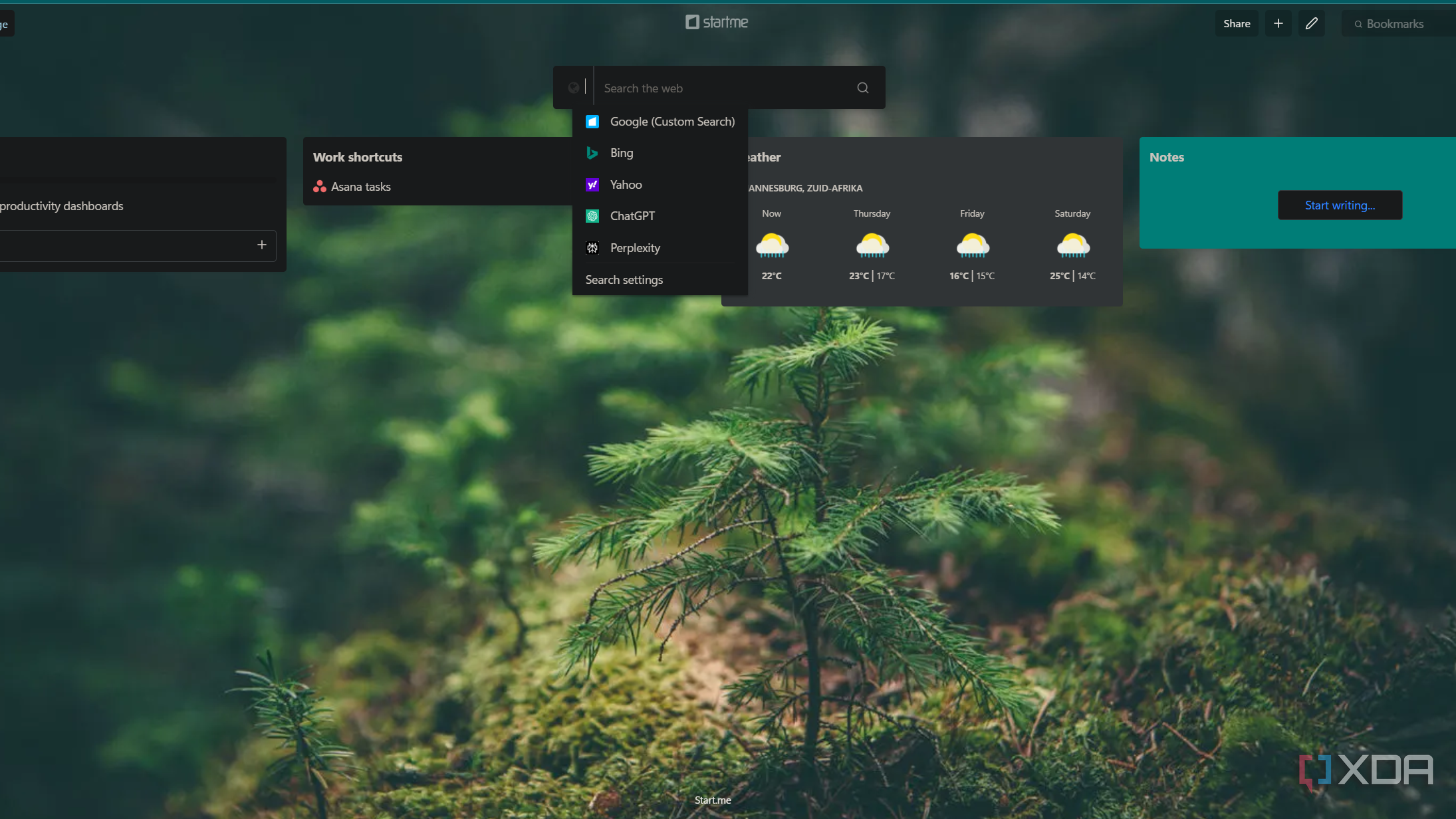This screenshot has height=819, width=1456.
Task: Click Start writing... in Notes
Action: coord(1340,205)
